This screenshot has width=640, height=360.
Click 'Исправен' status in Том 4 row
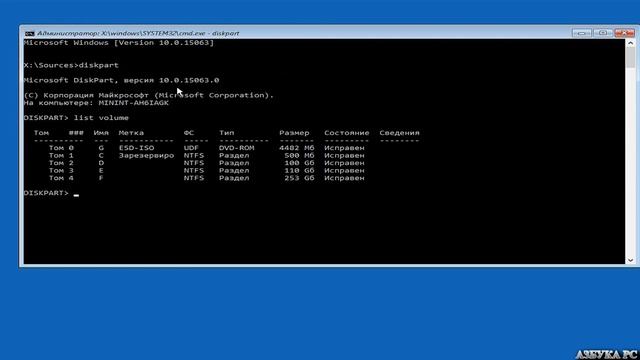tap(344, 178)
